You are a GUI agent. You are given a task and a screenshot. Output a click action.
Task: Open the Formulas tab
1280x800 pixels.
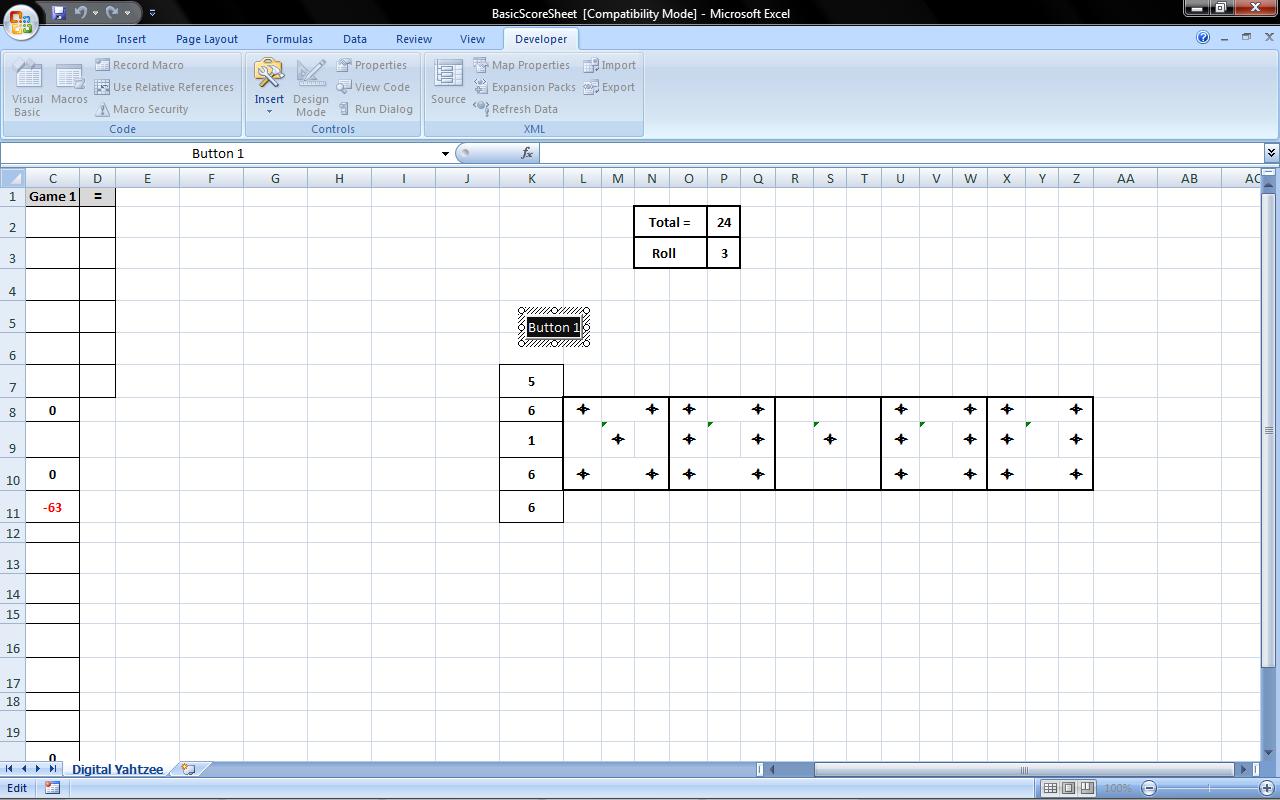(289, 39)
